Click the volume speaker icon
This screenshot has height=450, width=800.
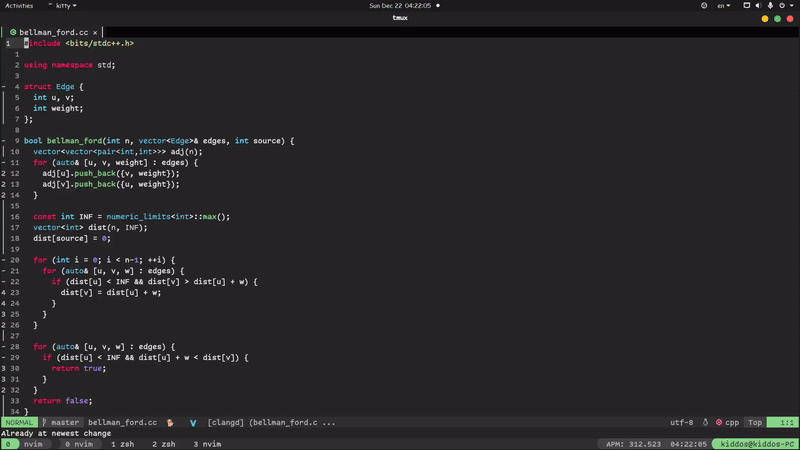(x=758, y=6)
